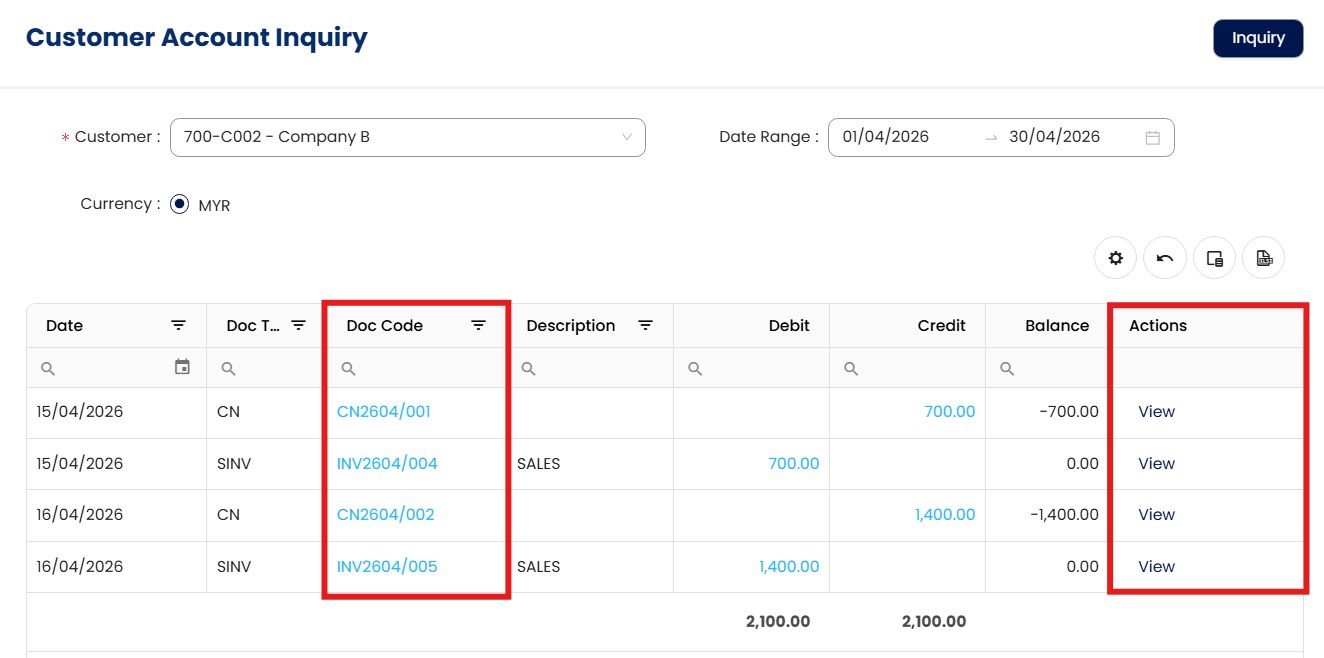1324x658 pixels.
Task: Open the Doc Code column filter icon
Action: [479, 325]
